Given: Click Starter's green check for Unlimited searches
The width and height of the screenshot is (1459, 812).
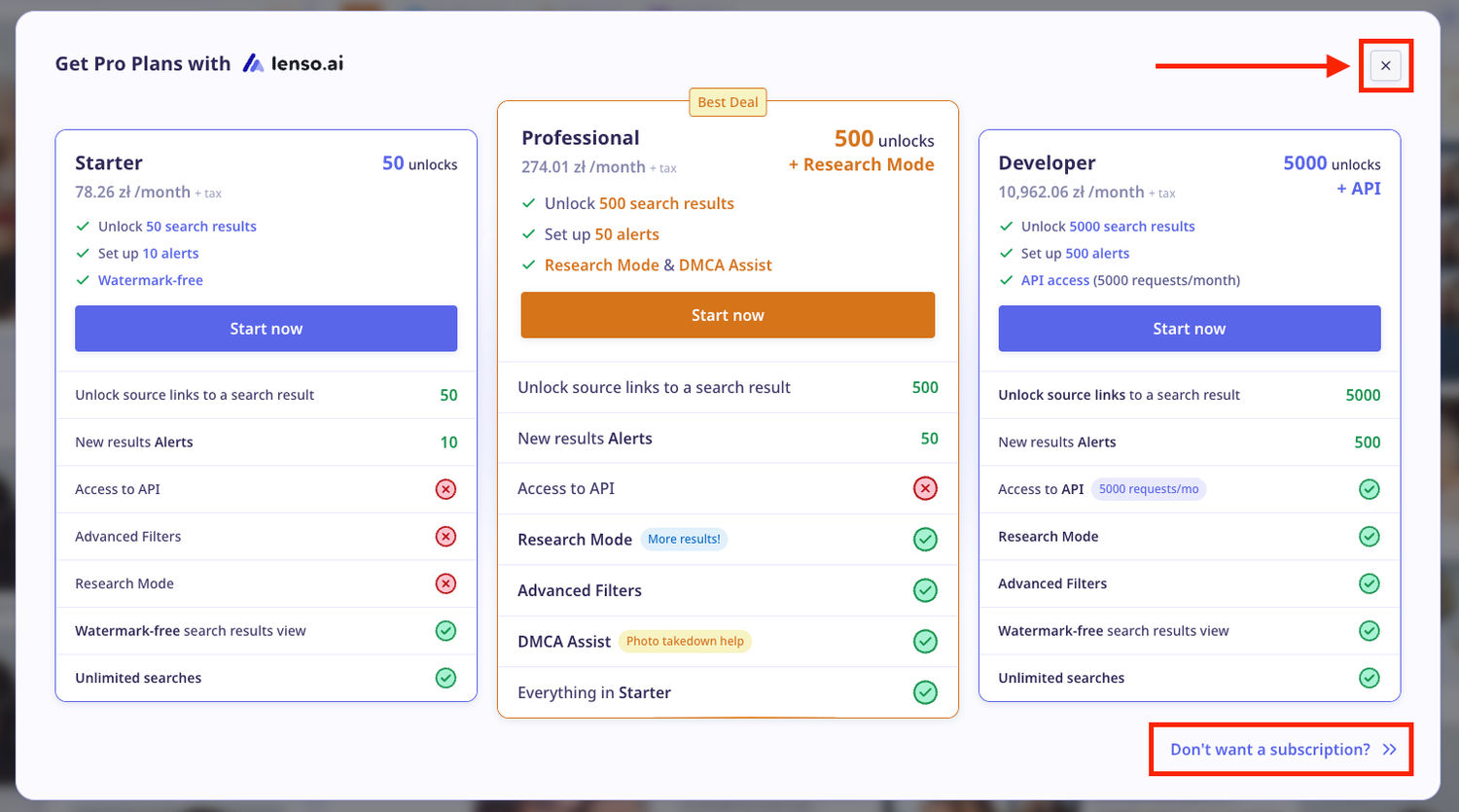Looking at the screenshot, I should 445,678.
